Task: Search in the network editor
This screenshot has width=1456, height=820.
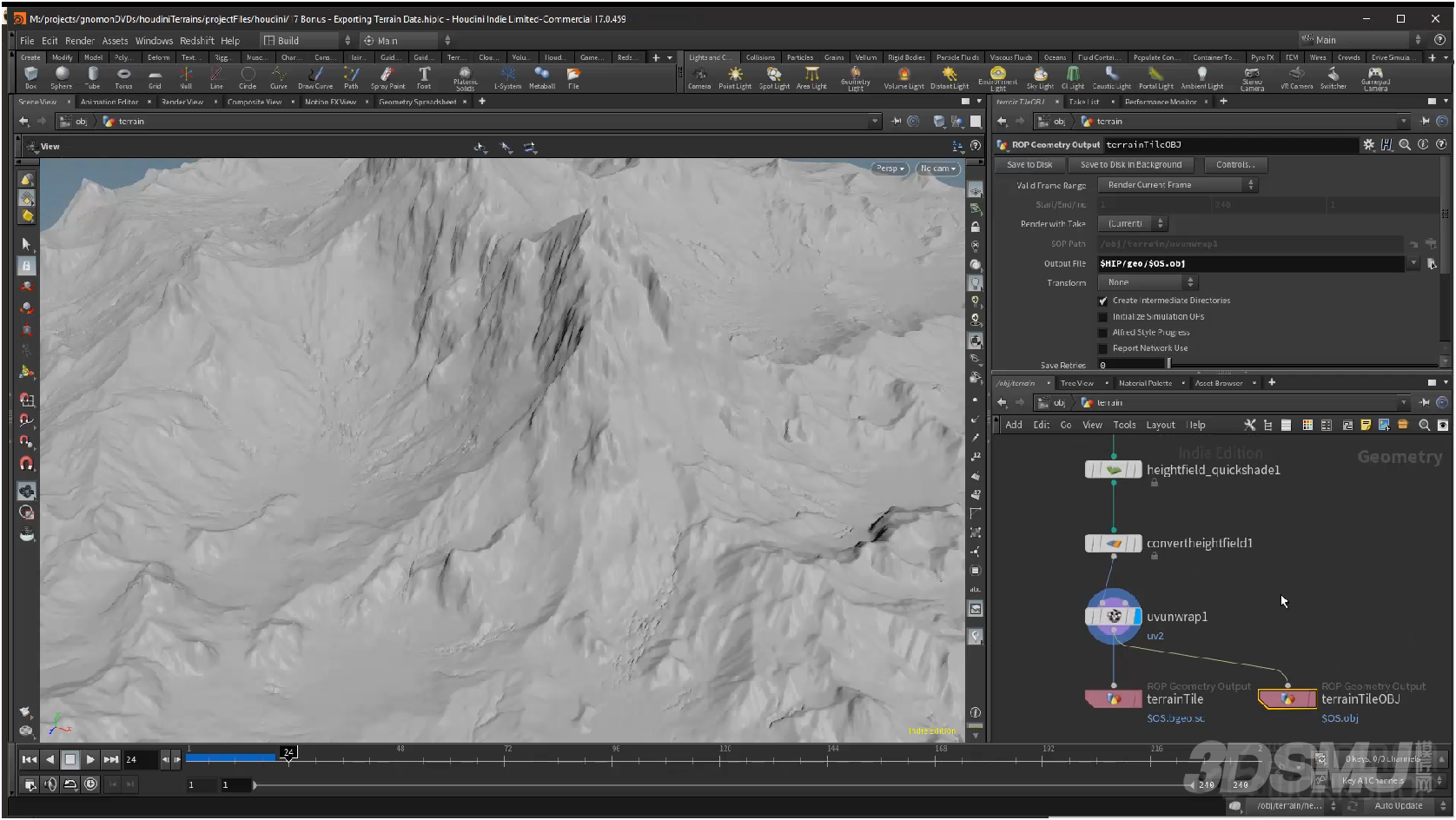Action: pos(1424,425)
